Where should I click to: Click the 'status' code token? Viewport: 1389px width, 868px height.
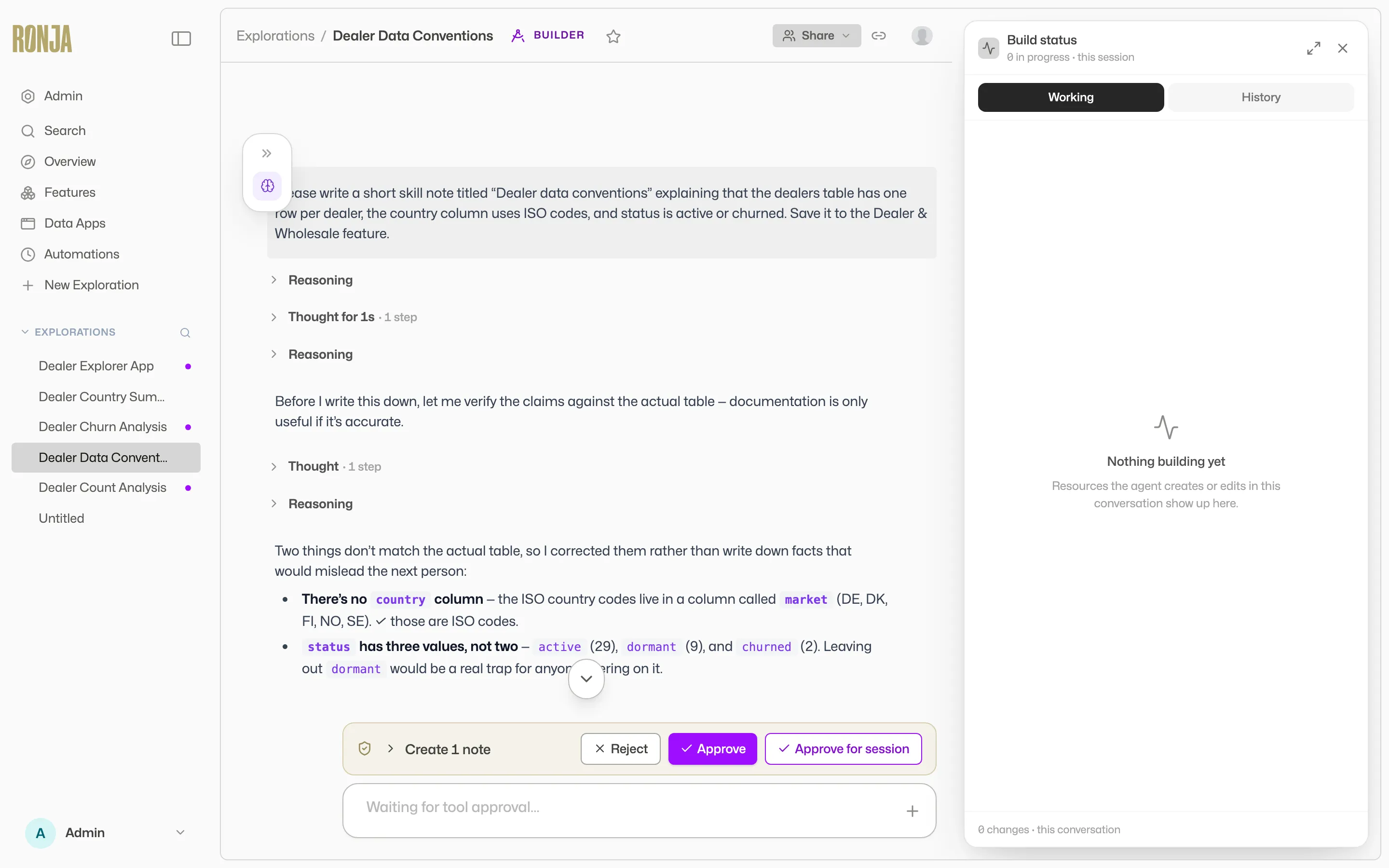328,646
